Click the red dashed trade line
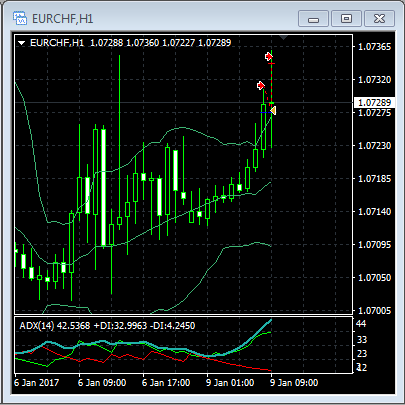405x405 pixels. [272, 83]
